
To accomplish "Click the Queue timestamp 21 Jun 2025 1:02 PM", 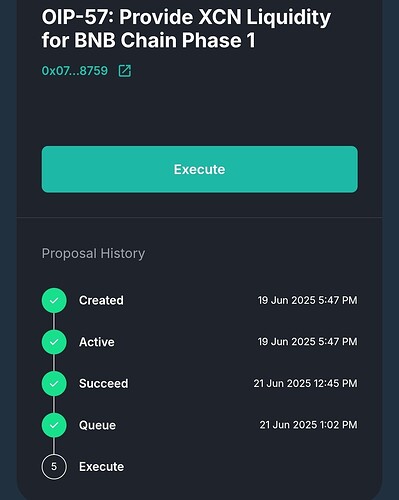I will pos(308,425).
